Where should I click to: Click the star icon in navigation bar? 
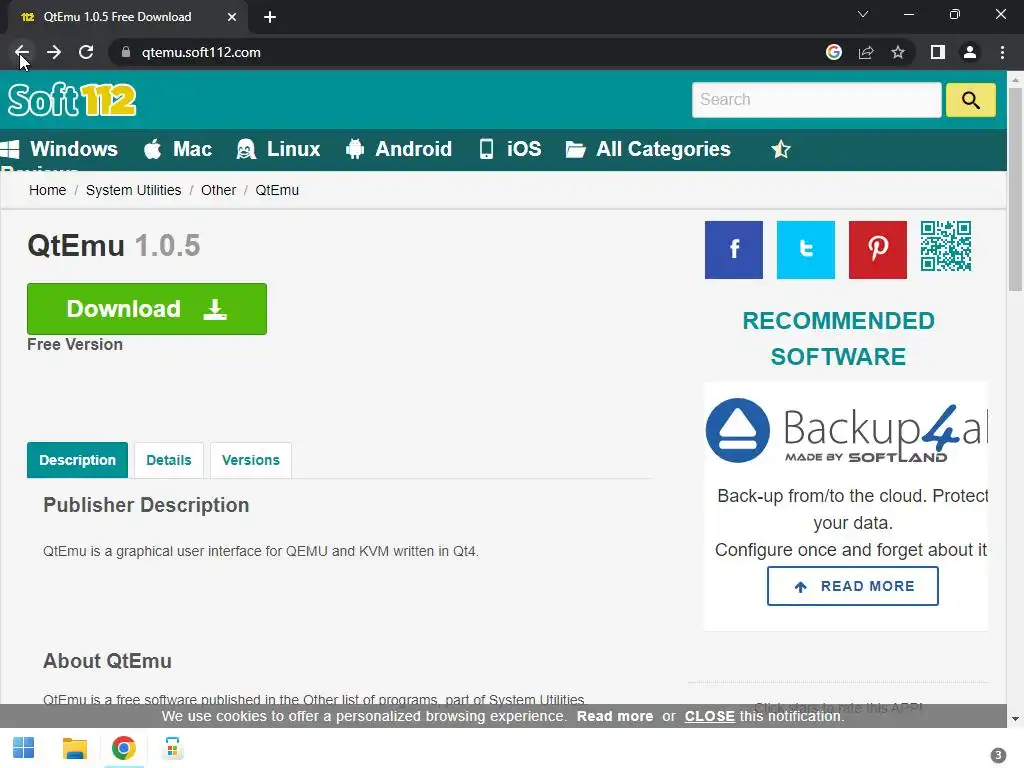(781, 150)
